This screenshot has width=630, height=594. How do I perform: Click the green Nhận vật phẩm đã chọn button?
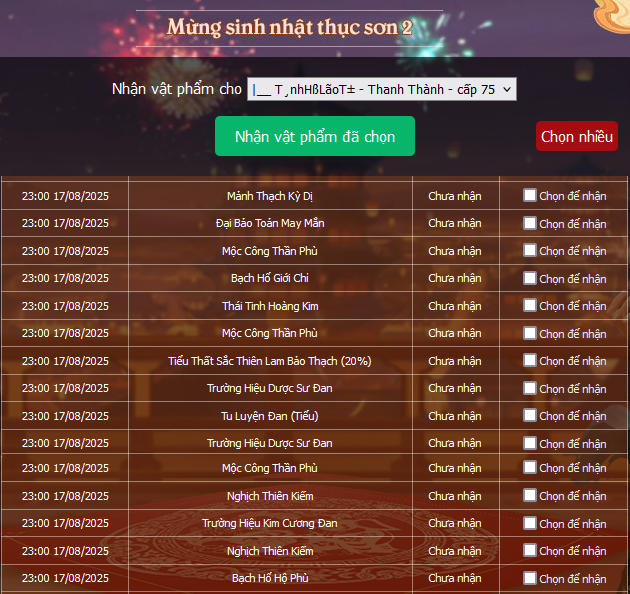coord(315,136)
